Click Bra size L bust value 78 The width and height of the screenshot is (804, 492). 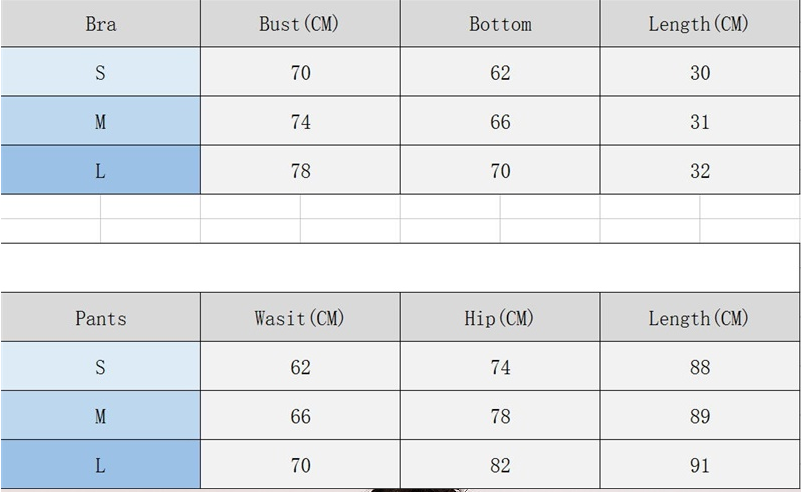300,170
